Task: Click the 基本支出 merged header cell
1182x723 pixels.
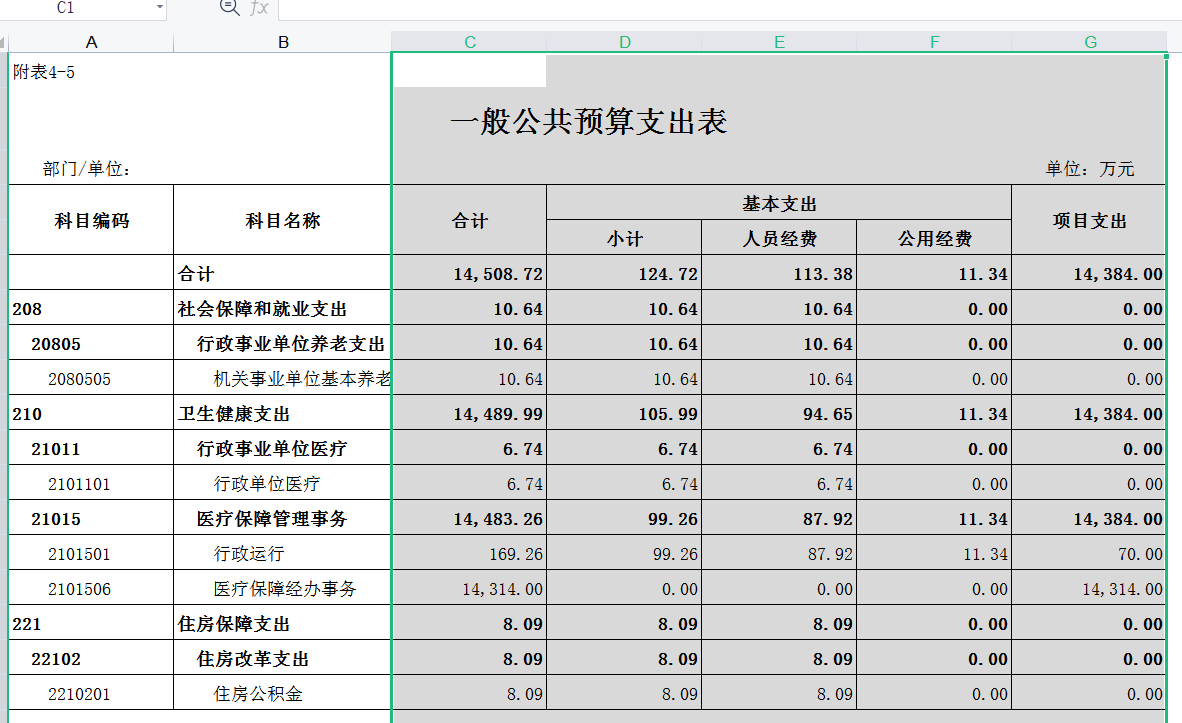Action: point(779,203)
